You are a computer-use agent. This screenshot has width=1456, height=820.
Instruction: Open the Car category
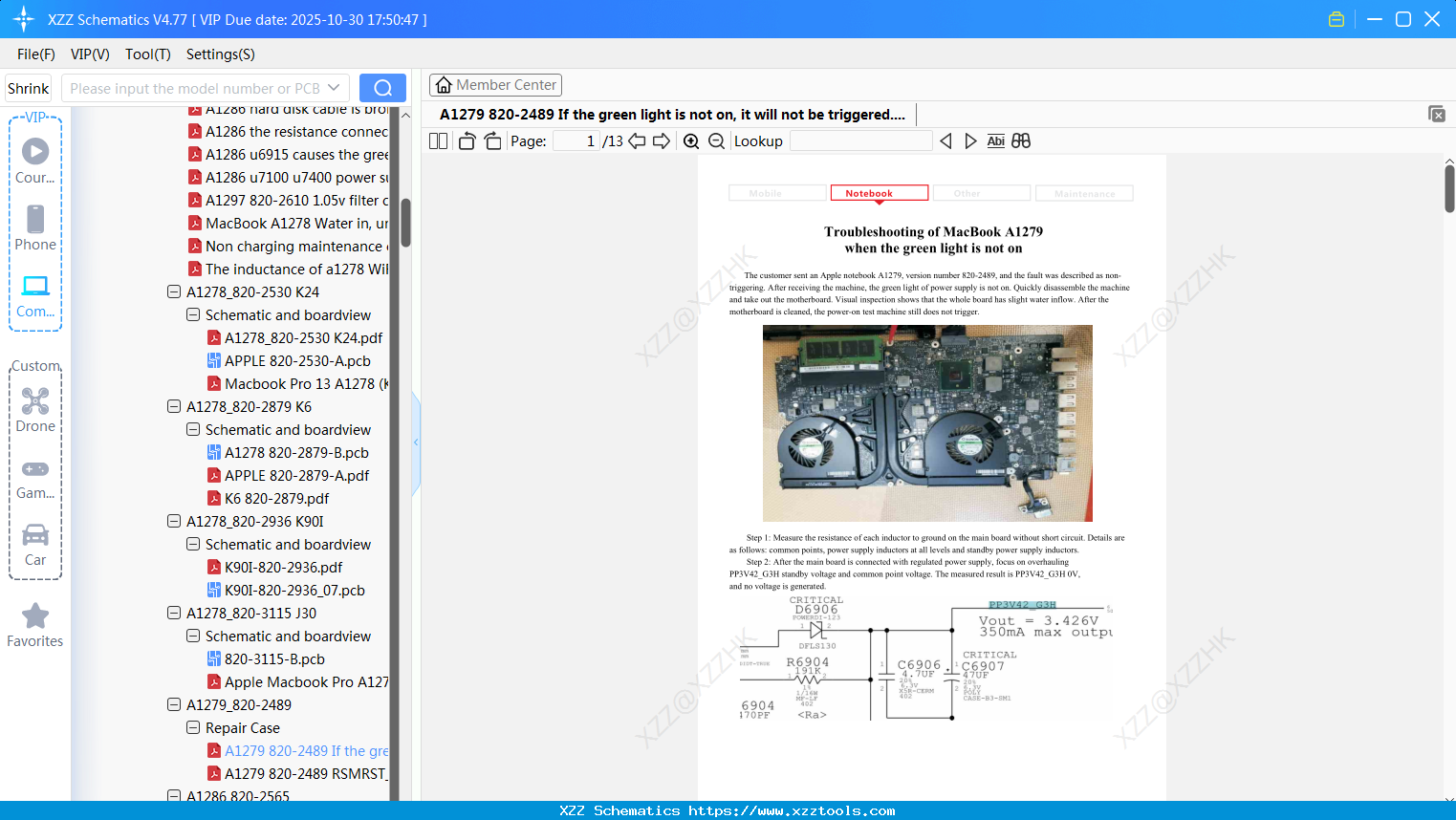tap(35, 544)
